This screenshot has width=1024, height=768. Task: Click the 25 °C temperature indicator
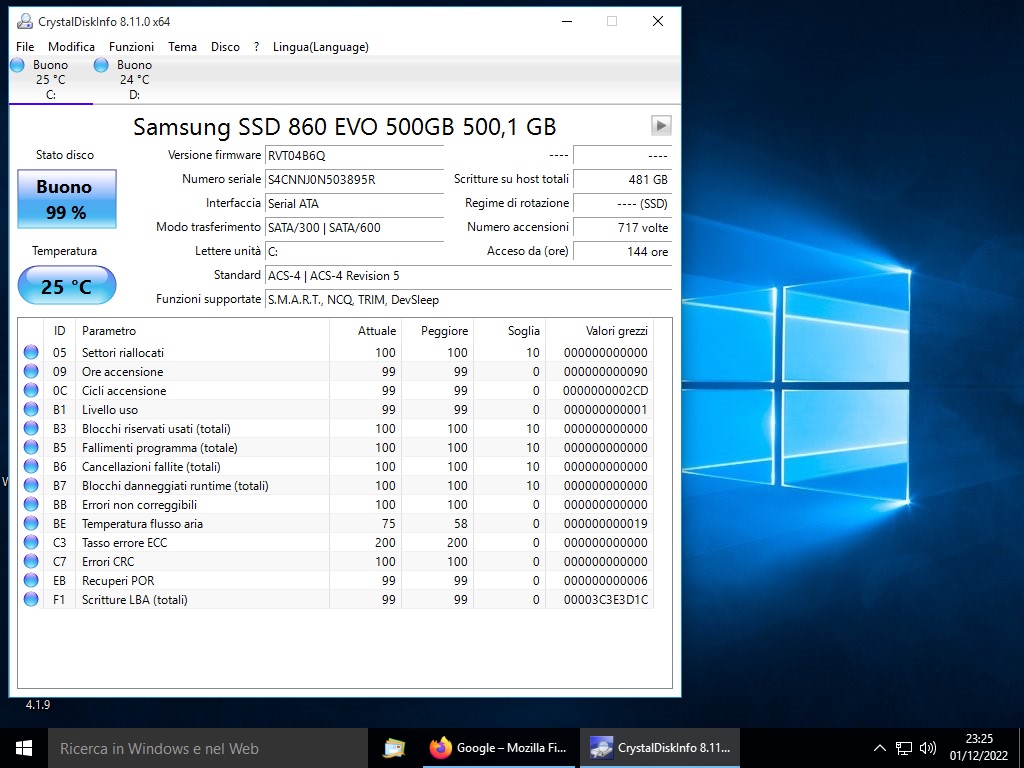pyautogui.click(x=67, y=286)
